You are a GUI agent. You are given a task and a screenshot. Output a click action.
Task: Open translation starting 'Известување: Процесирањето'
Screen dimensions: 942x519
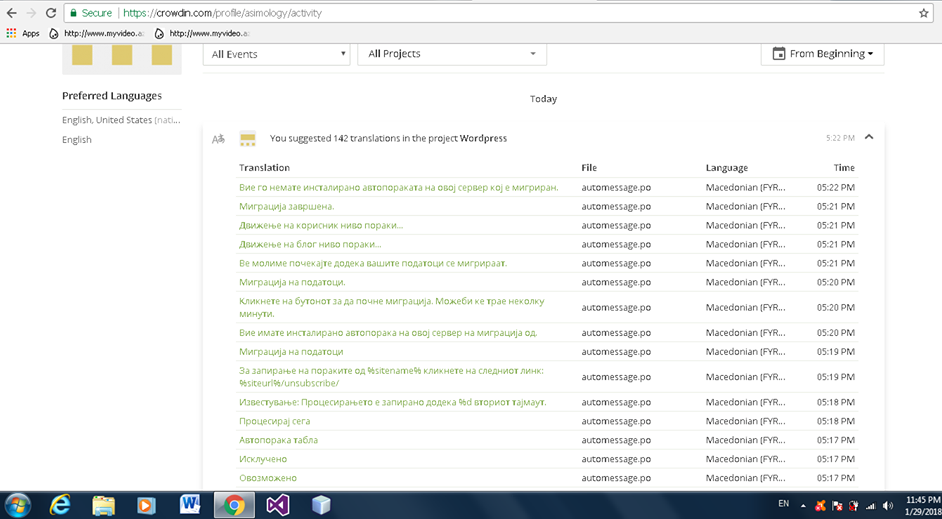coord(392,402)
